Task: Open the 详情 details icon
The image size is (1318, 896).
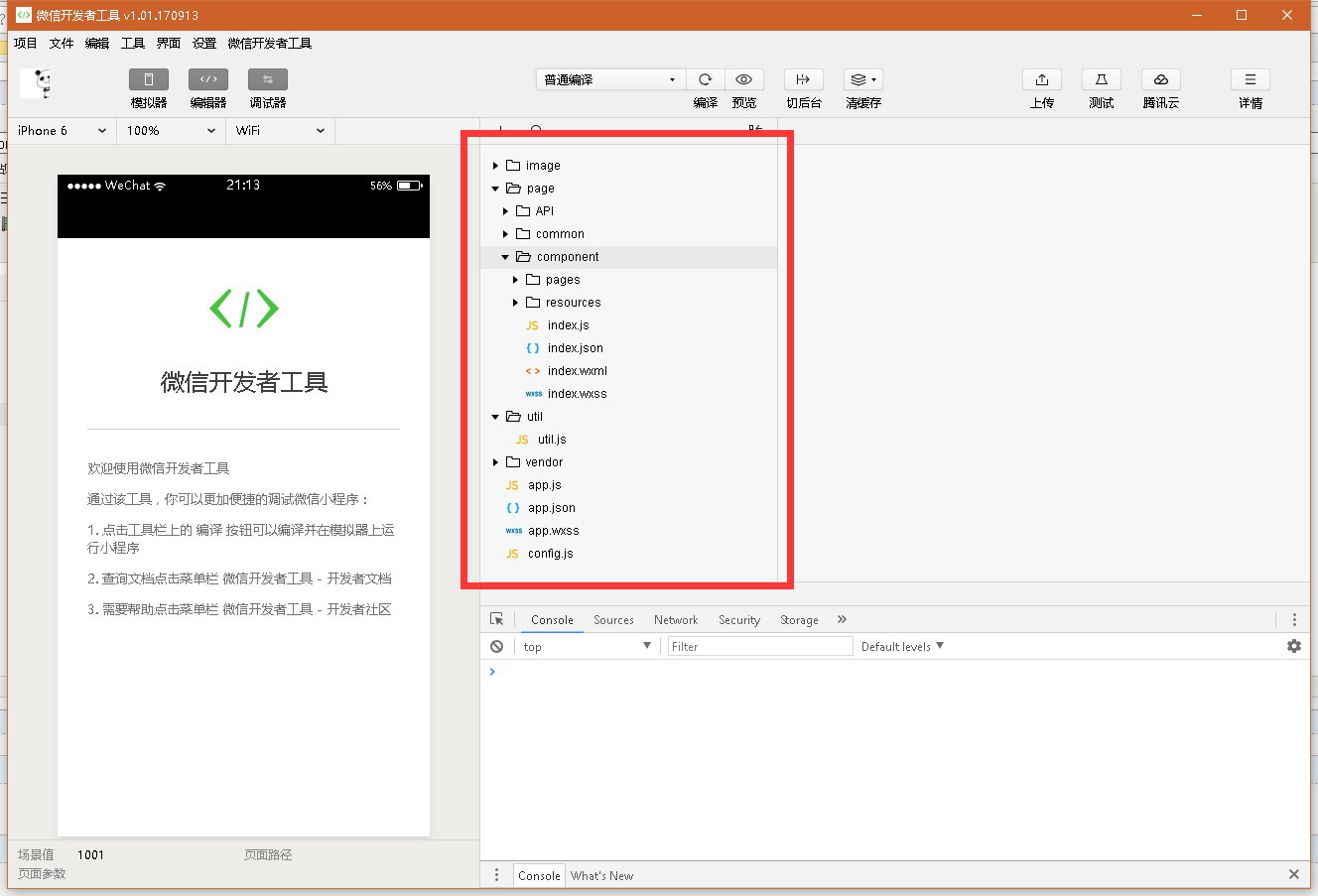Action: click(1251, 79)
